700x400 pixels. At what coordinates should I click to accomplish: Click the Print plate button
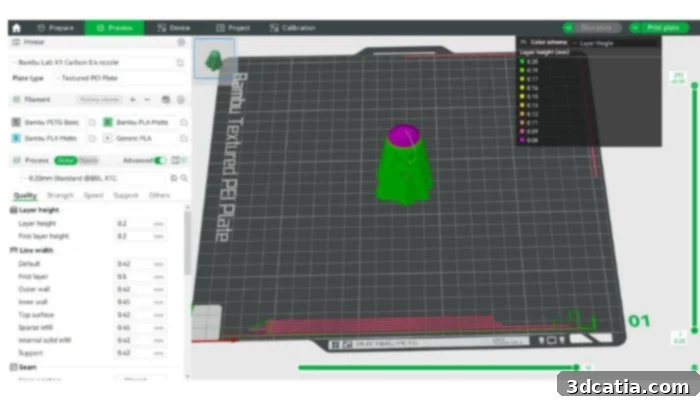tap(660, 28)
